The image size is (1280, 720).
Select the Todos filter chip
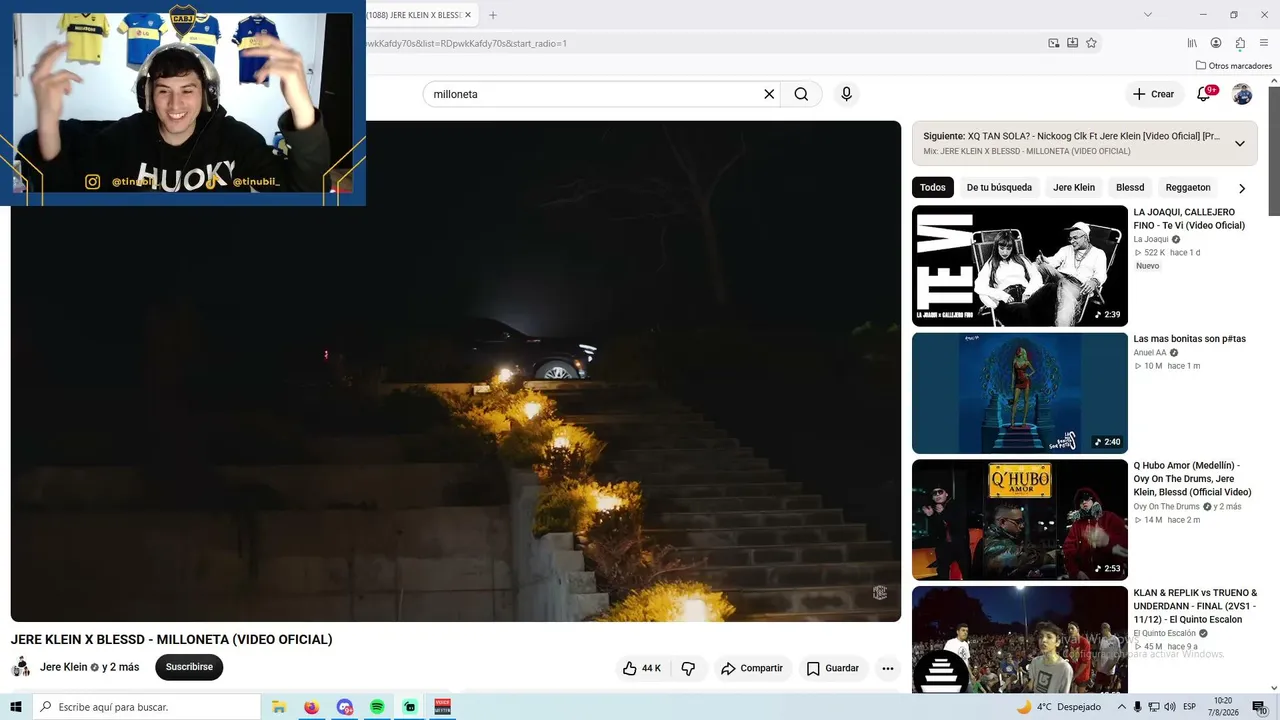[x=933, y=188]
